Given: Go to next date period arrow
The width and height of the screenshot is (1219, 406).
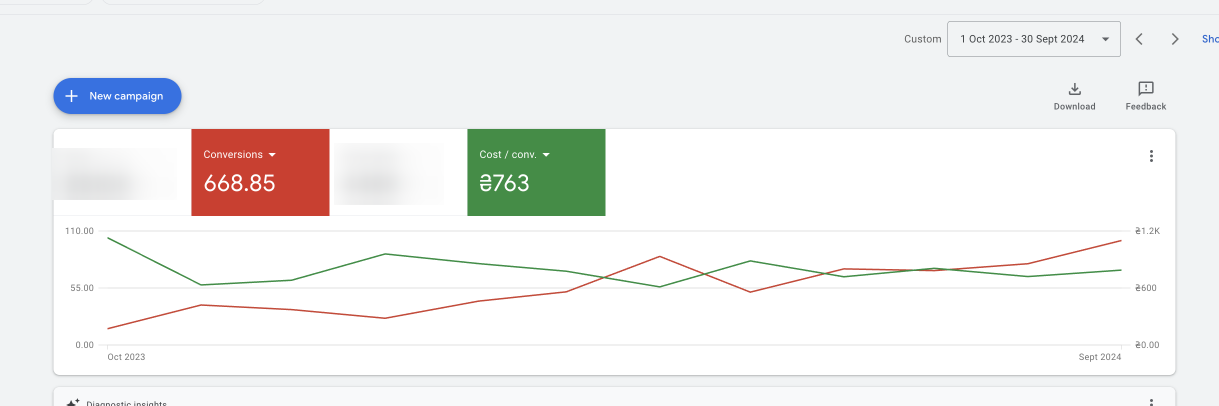Looking at the screenshot, I should 1175,39.
